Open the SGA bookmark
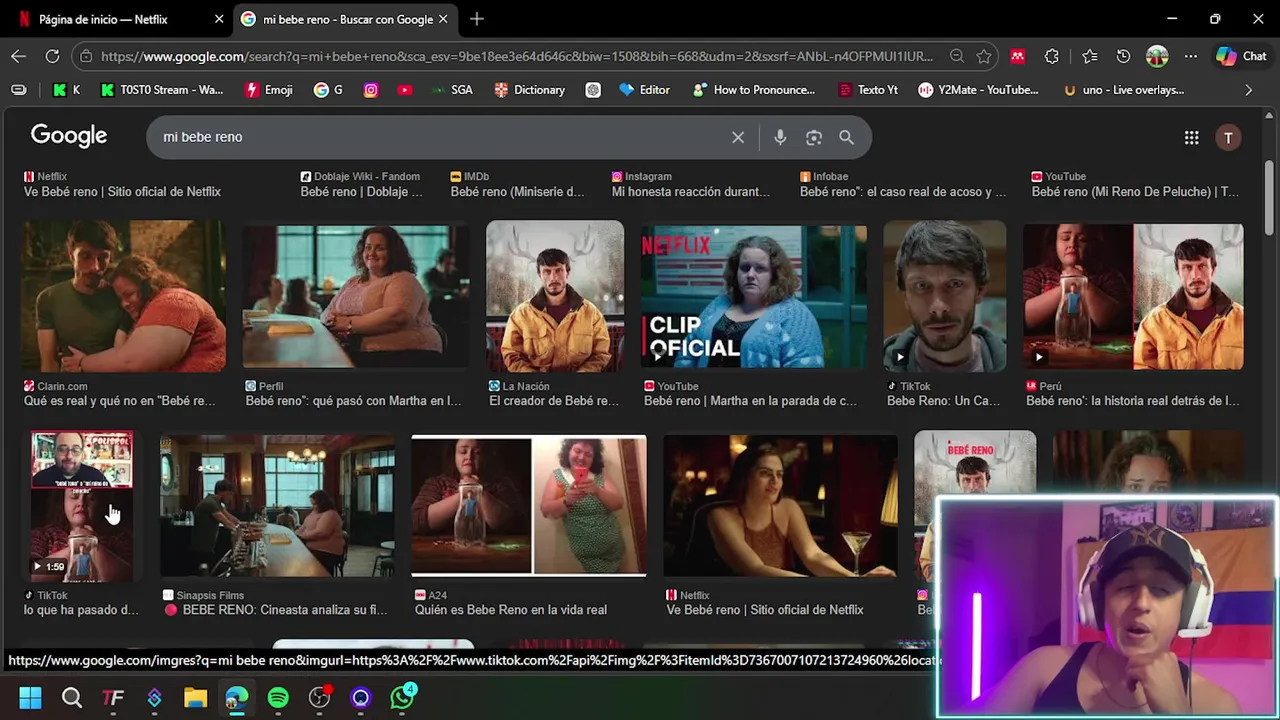Image resolution: width=1280 pixels, height=720 pixels. pos(451,90)
